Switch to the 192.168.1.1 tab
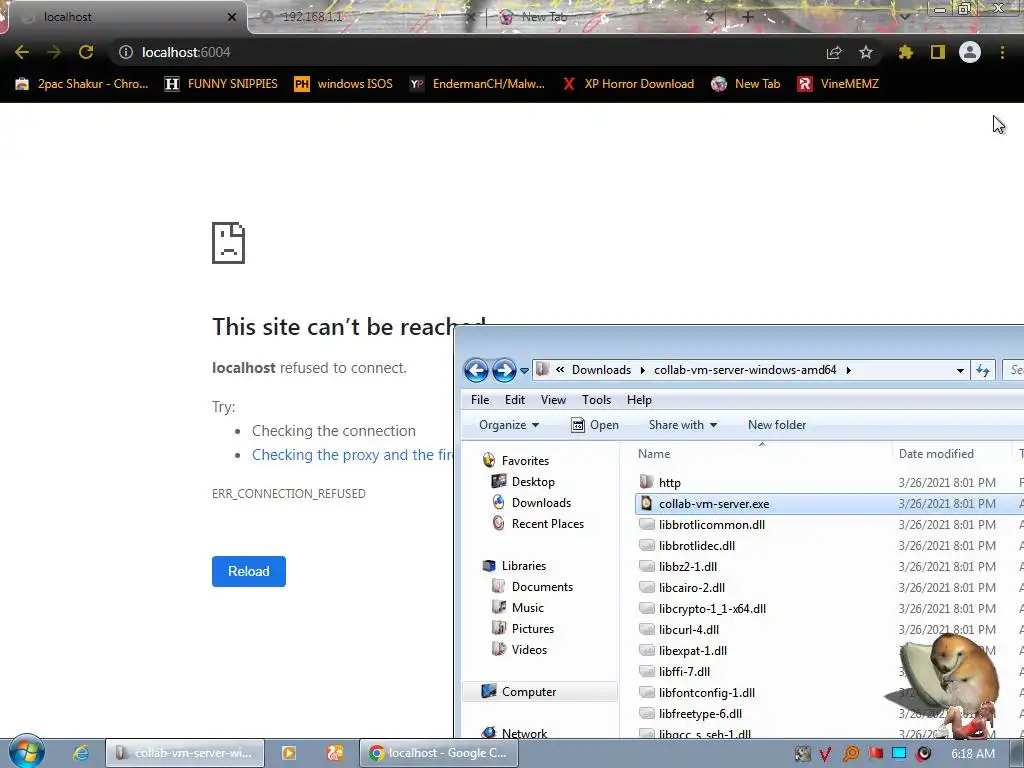Viewport: 1024px width, 768px height. pyautogui.click(x=366, y=17)
